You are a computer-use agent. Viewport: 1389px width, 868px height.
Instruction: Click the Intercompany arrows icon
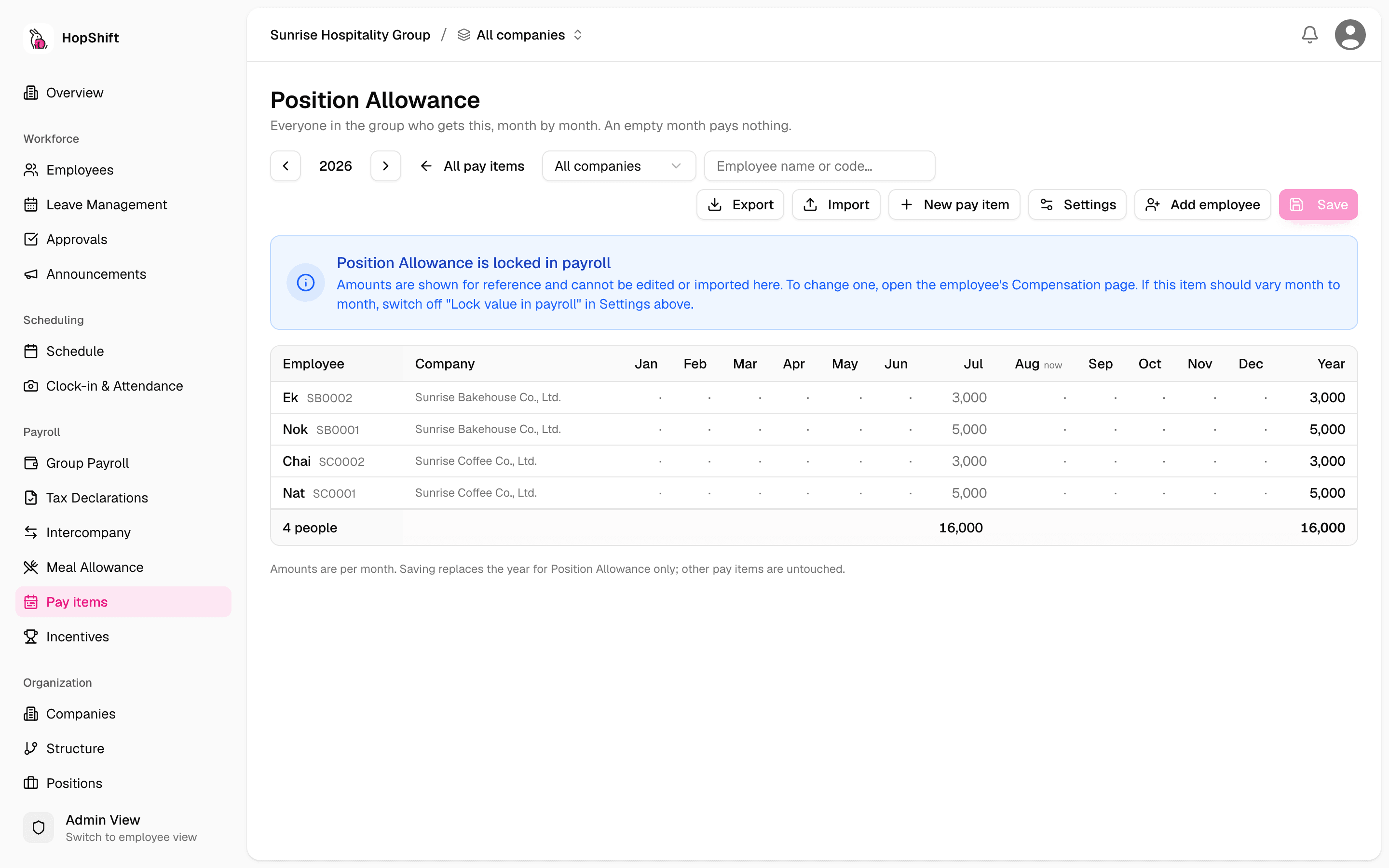coord(31,533)
